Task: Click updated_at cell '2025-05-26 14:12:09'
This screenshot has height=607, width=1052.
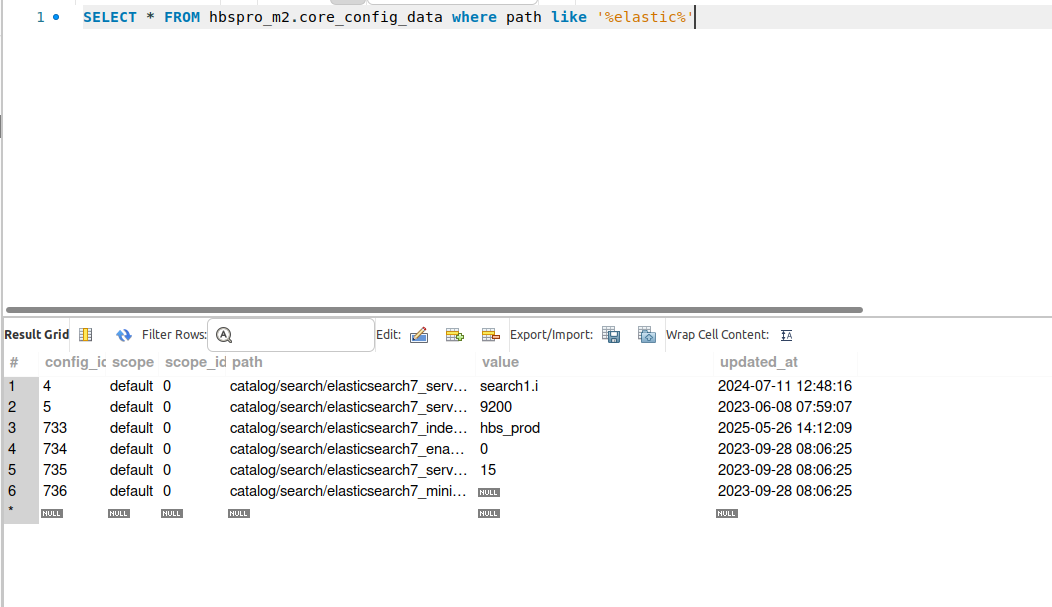Action: (x=785, y=428)
